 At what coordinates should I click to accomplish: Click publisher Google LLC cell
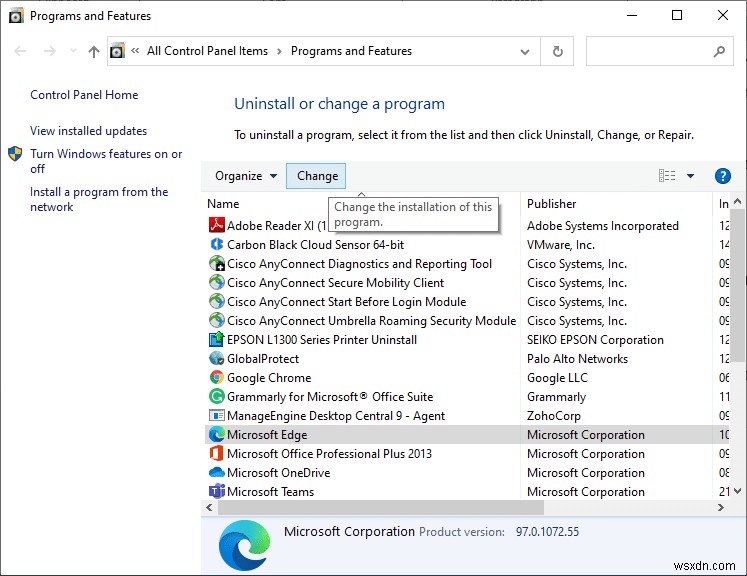[557, 378]
